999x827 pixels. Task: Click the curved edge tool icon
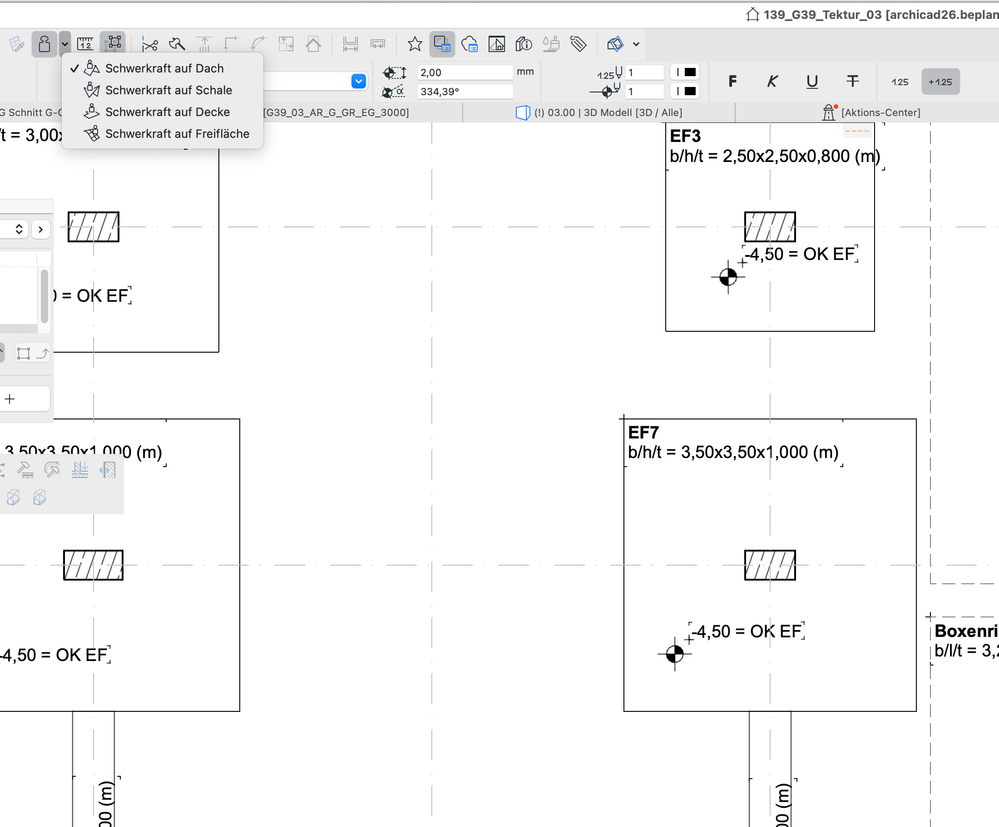(258, 44)
